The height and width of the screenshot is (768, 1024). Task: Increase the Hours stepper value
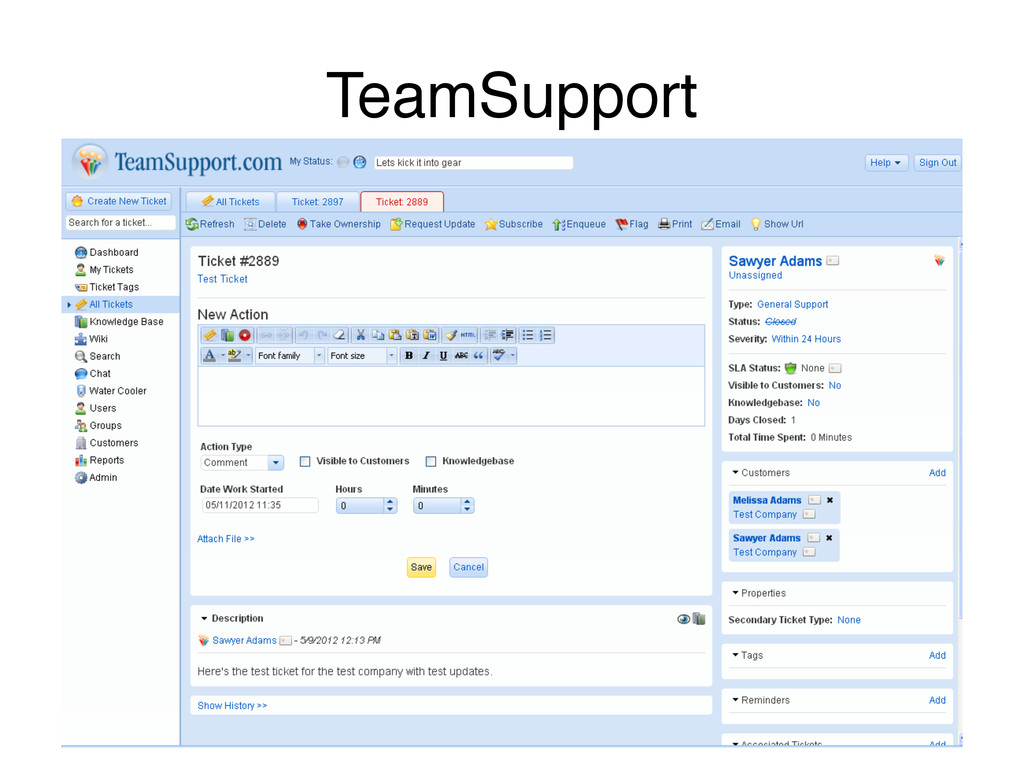390,502
